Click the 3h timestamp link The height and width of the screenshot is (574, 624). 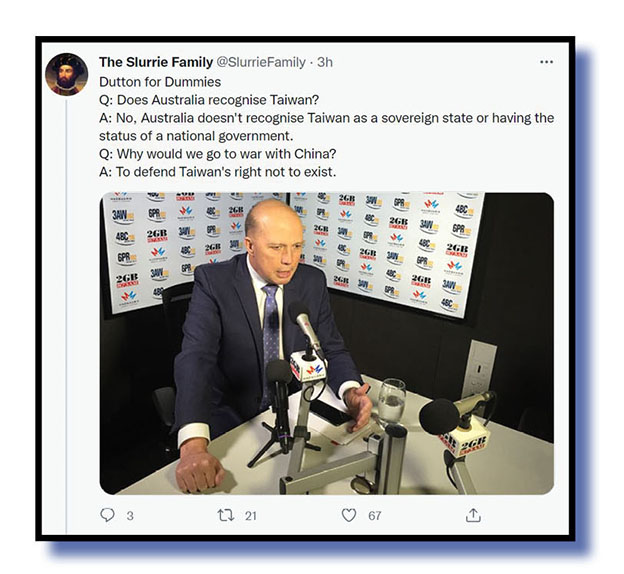(325, 62)
